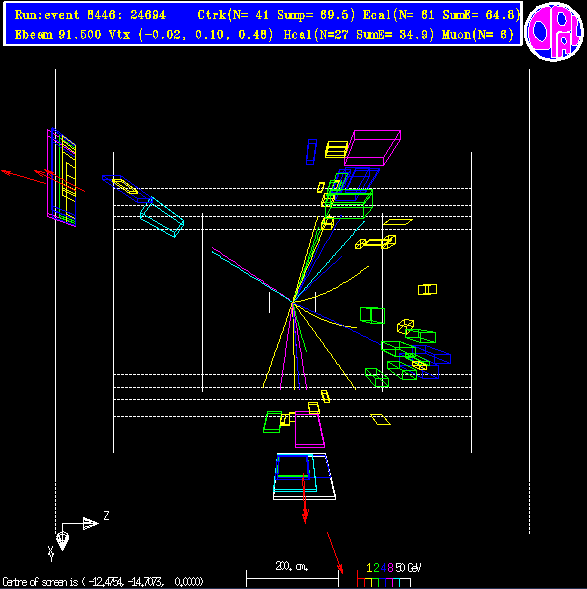Select the endcap detector cluster on the far left
Viewport: 587px width, 589px height.
(x=62, y=177)
